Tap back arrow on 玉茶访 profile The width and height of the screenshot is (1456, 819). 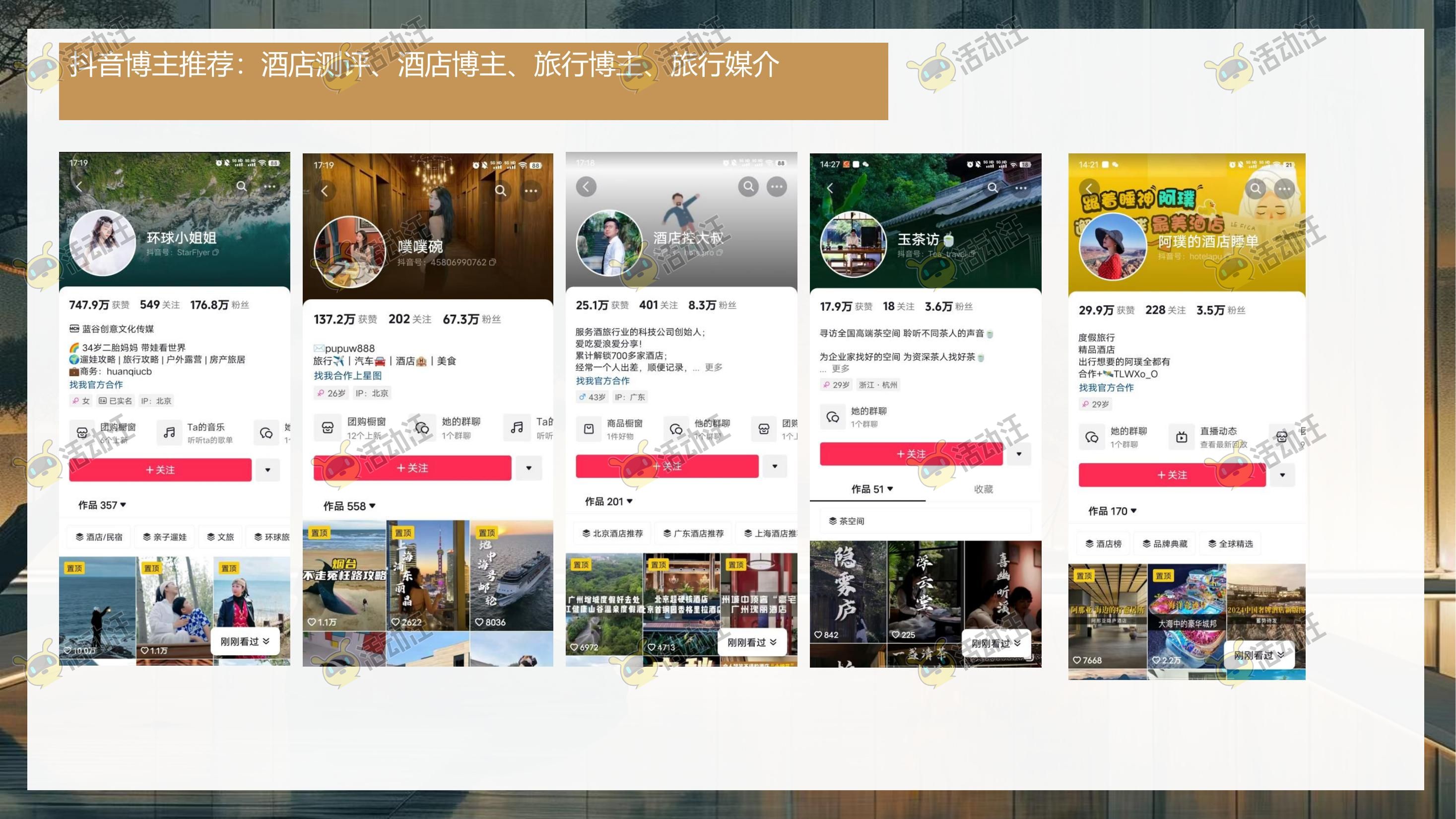click(830, 188)
